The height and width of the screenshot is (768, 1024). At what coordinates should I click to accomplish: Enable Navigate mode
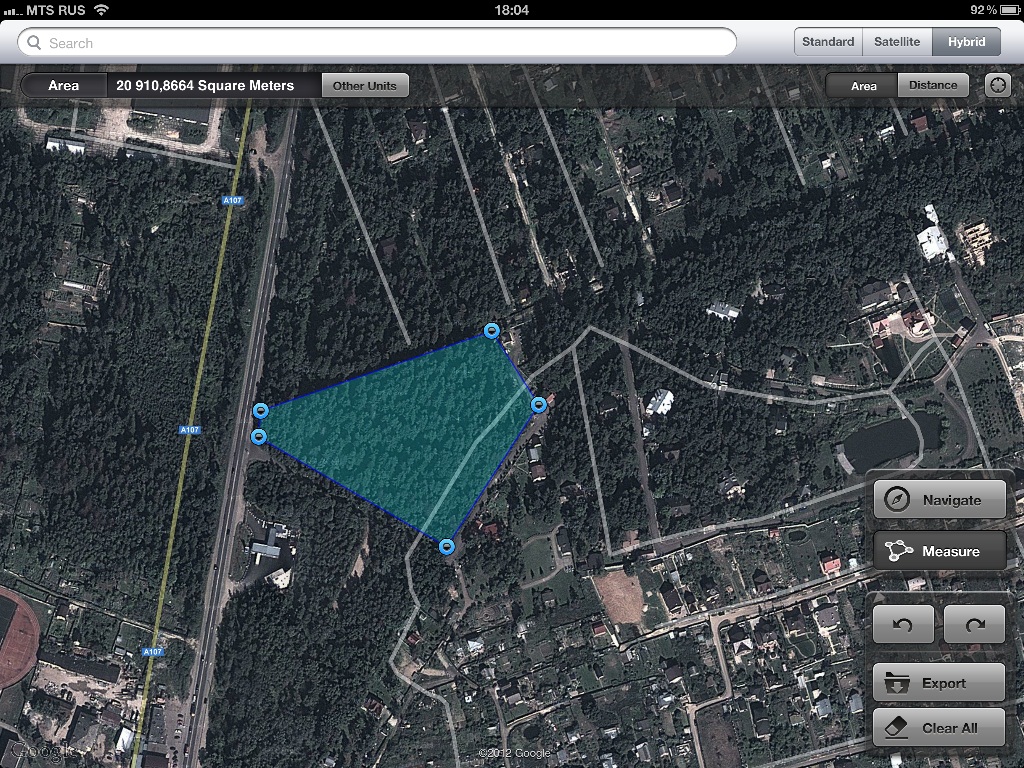(x=939, y=500)
